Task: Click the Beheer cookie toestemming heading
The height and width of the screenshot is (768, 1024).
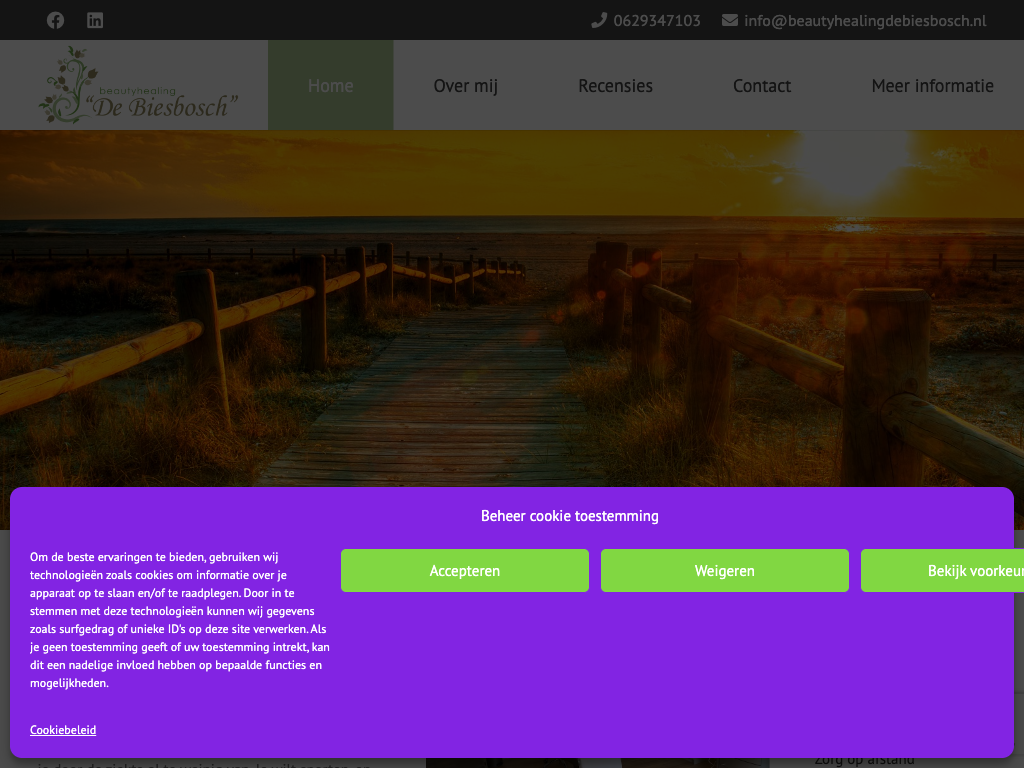Action: click(569, 516)
